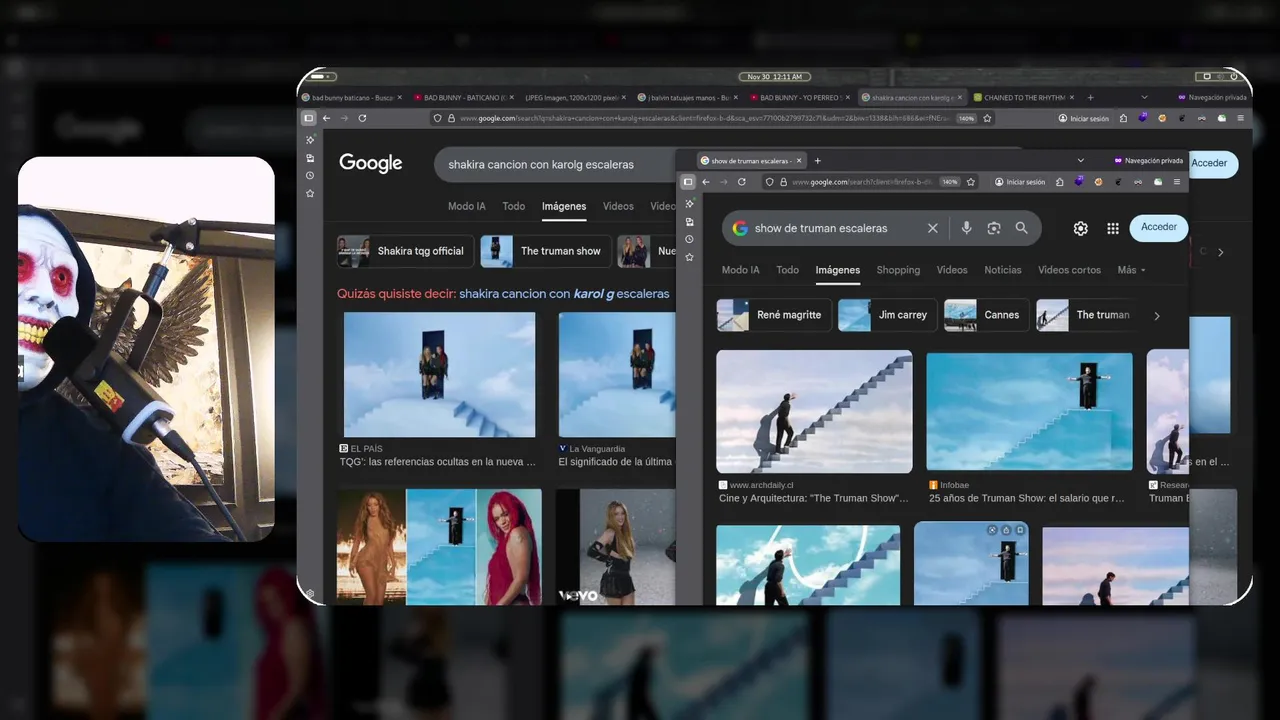This screenshot has width=1280, height=720.
Task: Select the Noticias results tab
Action: pos(1003,270)
